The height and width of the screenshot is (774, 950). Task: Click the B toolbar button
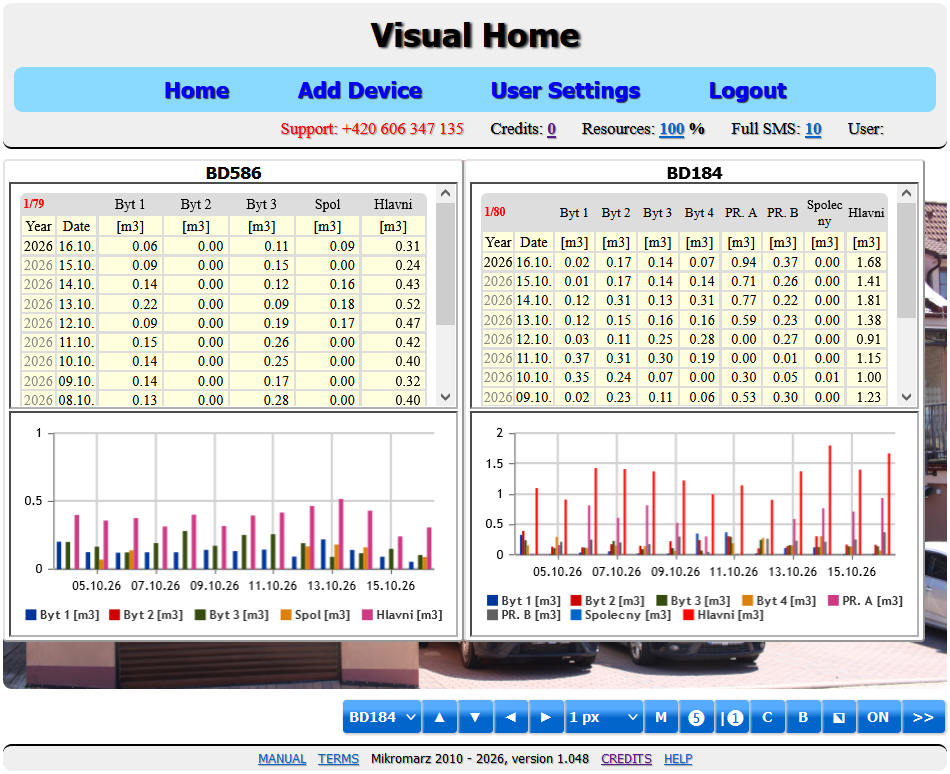click(x=803, y=717)
